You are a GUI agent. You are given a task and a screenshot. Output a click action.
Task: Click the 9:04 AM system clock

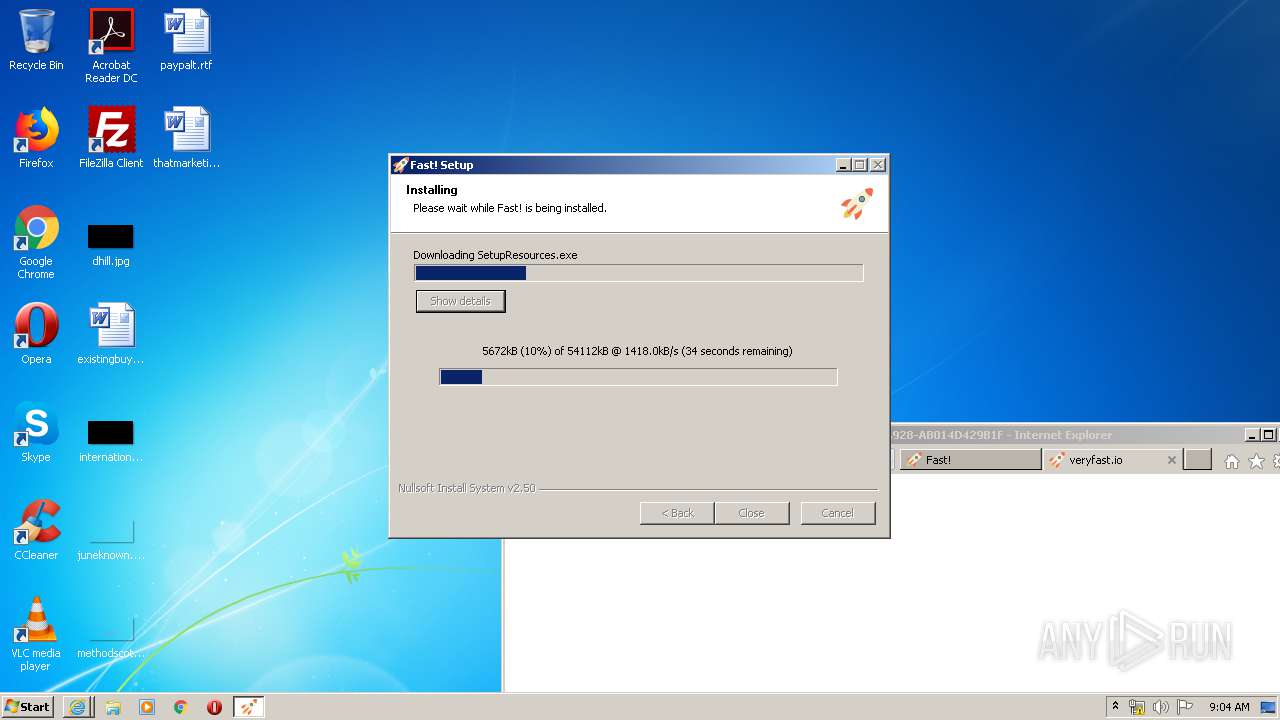1229,707
